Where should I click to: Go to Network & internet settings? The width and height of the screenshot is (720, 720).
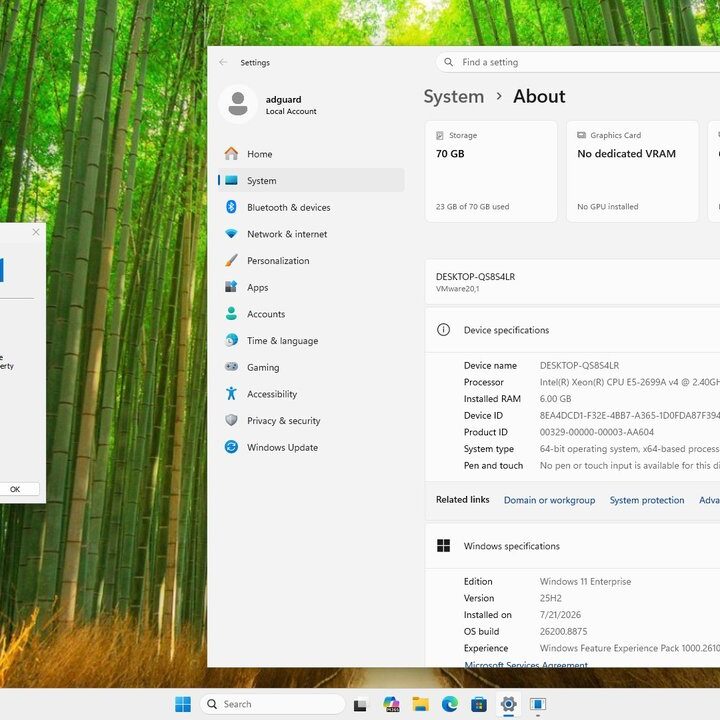coord(311,234)
